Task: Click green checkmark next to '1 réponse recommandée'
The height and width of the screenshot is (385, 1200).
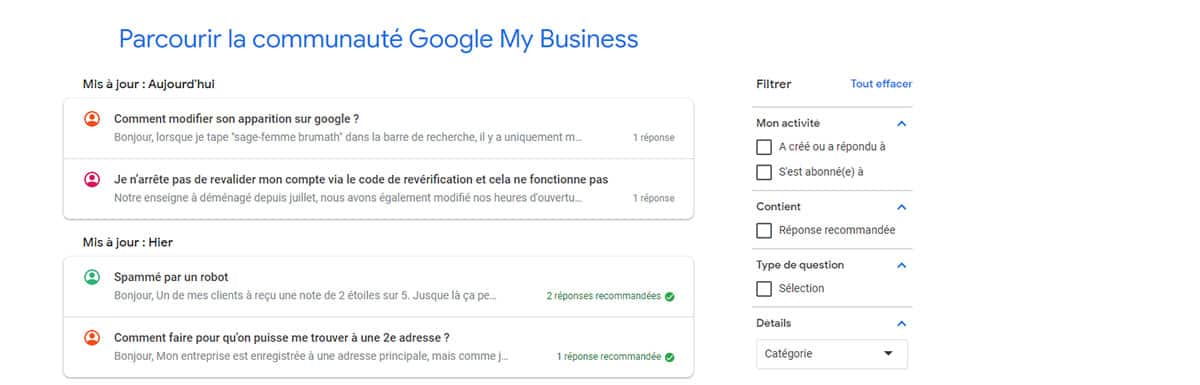Action: click(x=669, y=356)
